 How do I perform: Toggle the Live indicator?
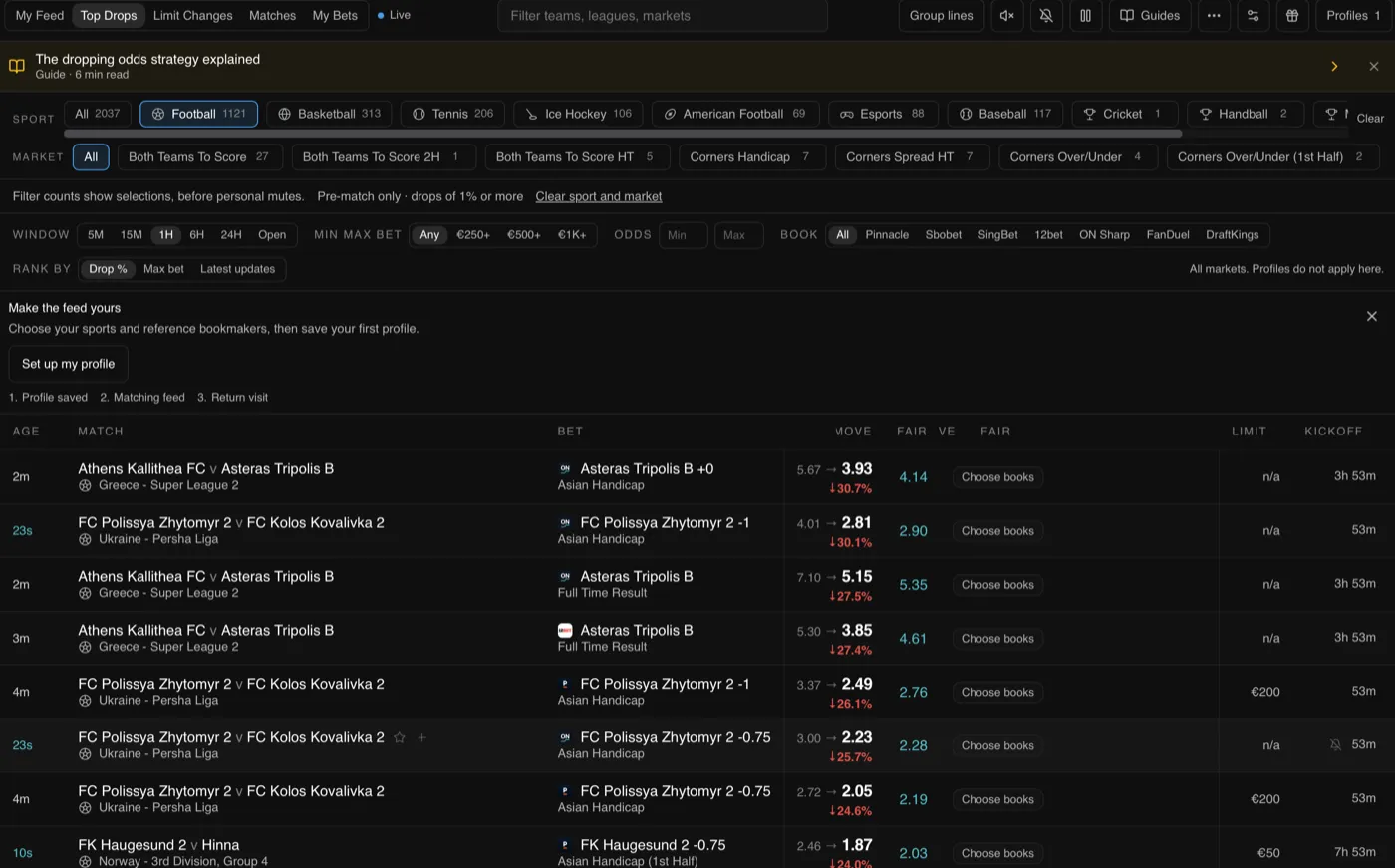click(x=395, y=15)
